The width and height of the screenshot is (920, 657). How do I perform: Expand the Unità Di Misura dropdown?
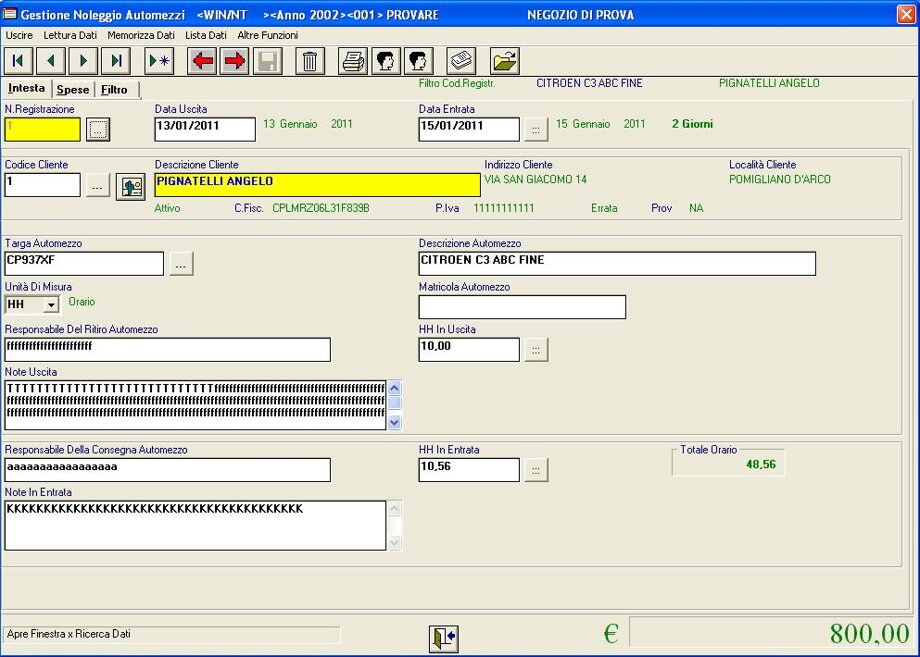tap(51, 304)
